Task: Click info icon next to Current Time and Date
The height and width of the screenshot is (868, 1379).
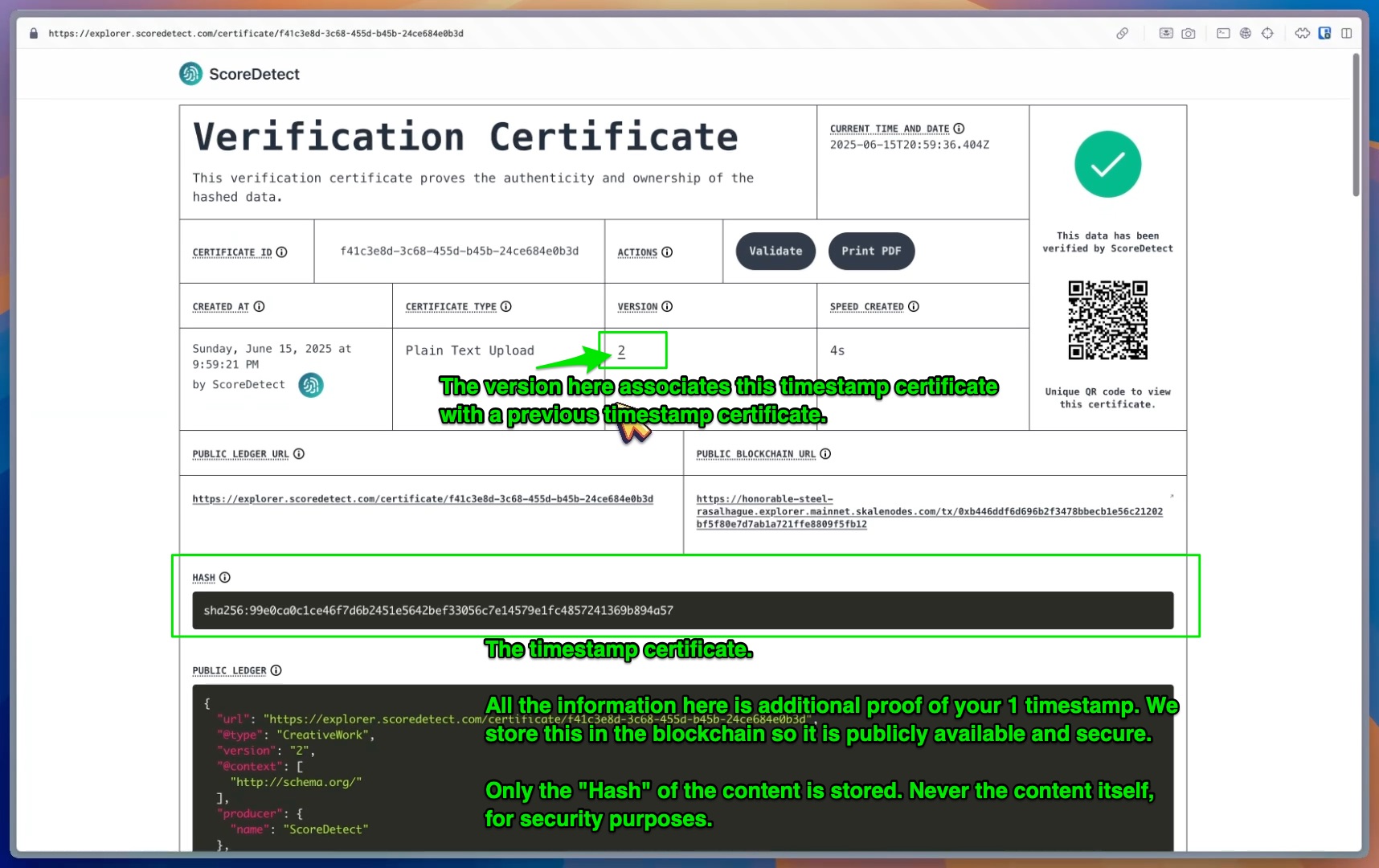Action: click(959, 129)
